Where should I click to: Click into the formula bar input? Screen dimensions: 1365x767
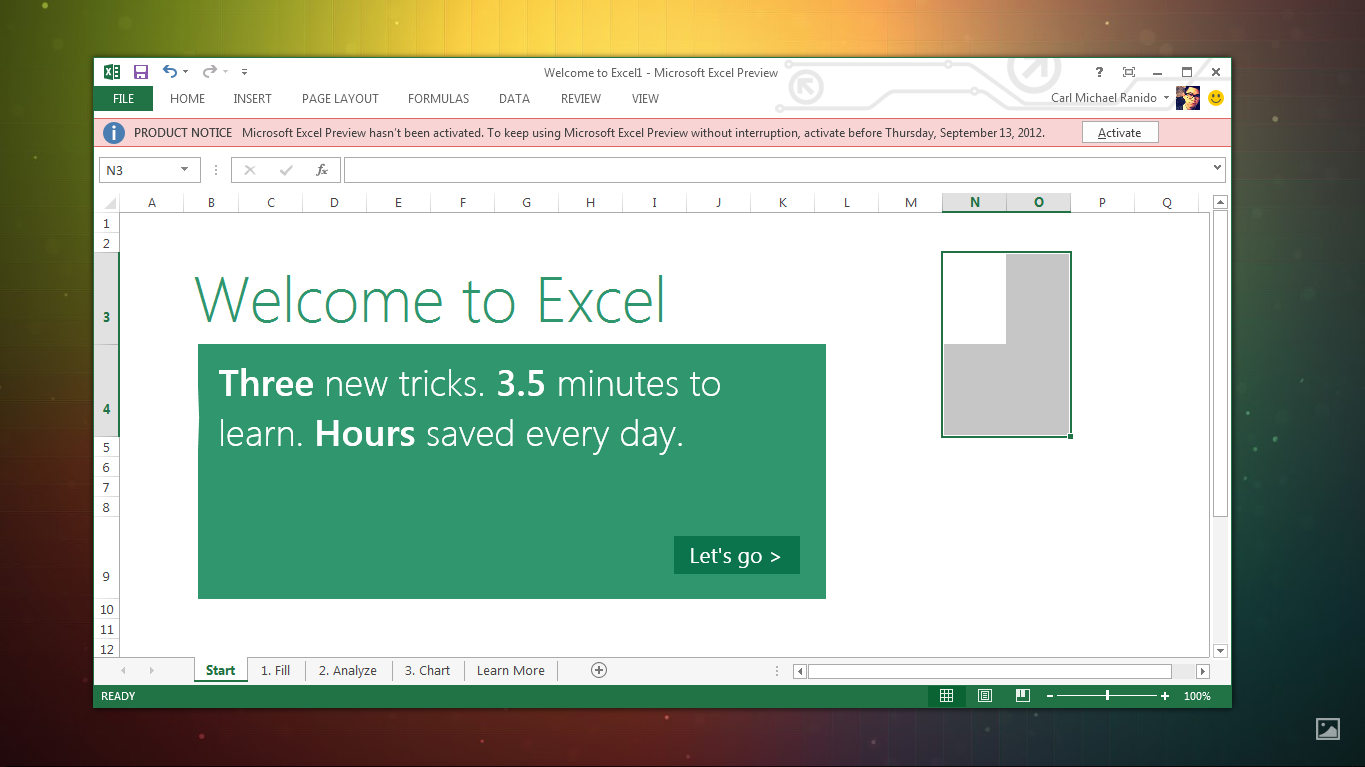[x=777, y=170]
